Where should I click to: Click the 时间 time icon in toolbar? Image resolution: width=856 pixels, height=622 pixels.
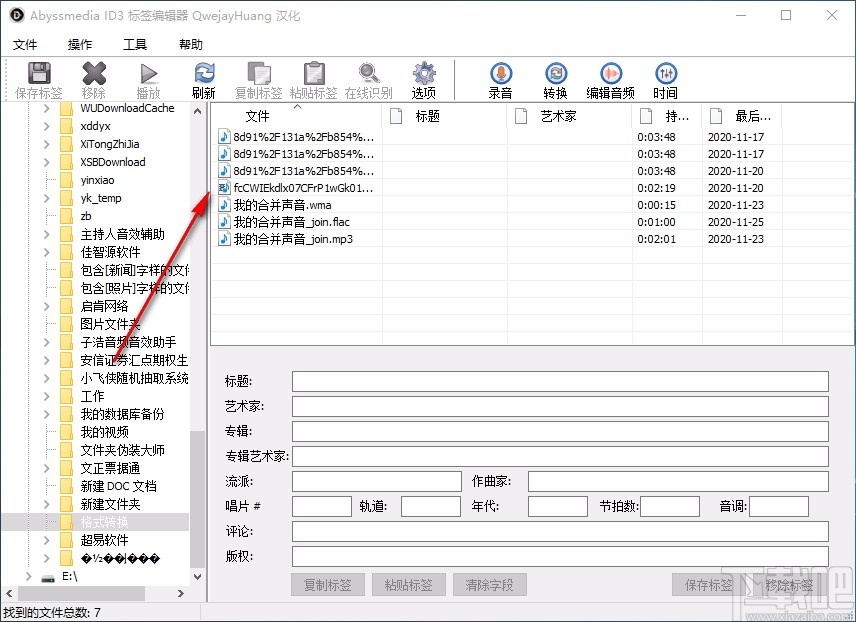[667, 78]
